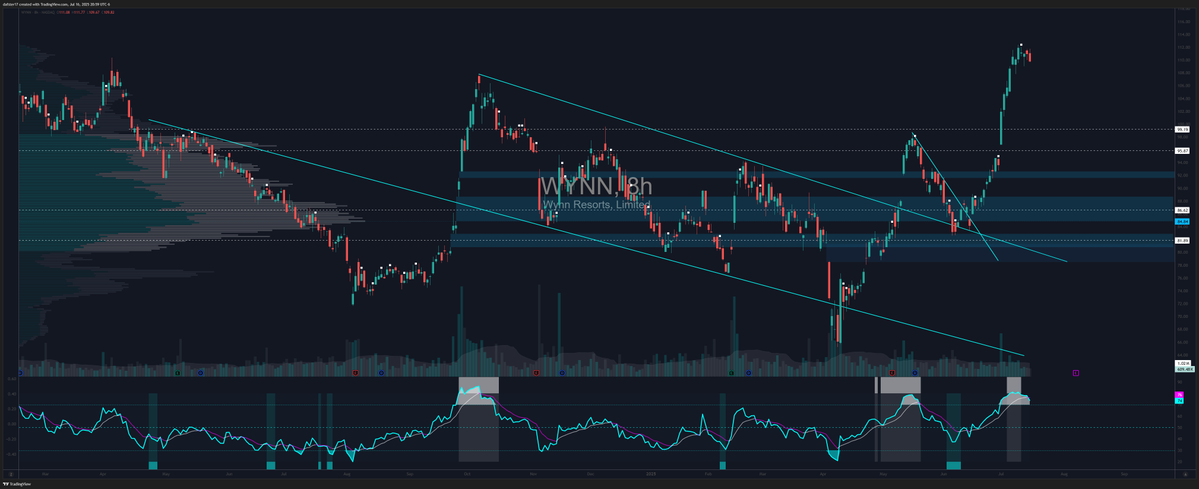The image size is (1199, 489).
Task: Select the blue 84.84 current price label
Action: tap(1181, 223)
